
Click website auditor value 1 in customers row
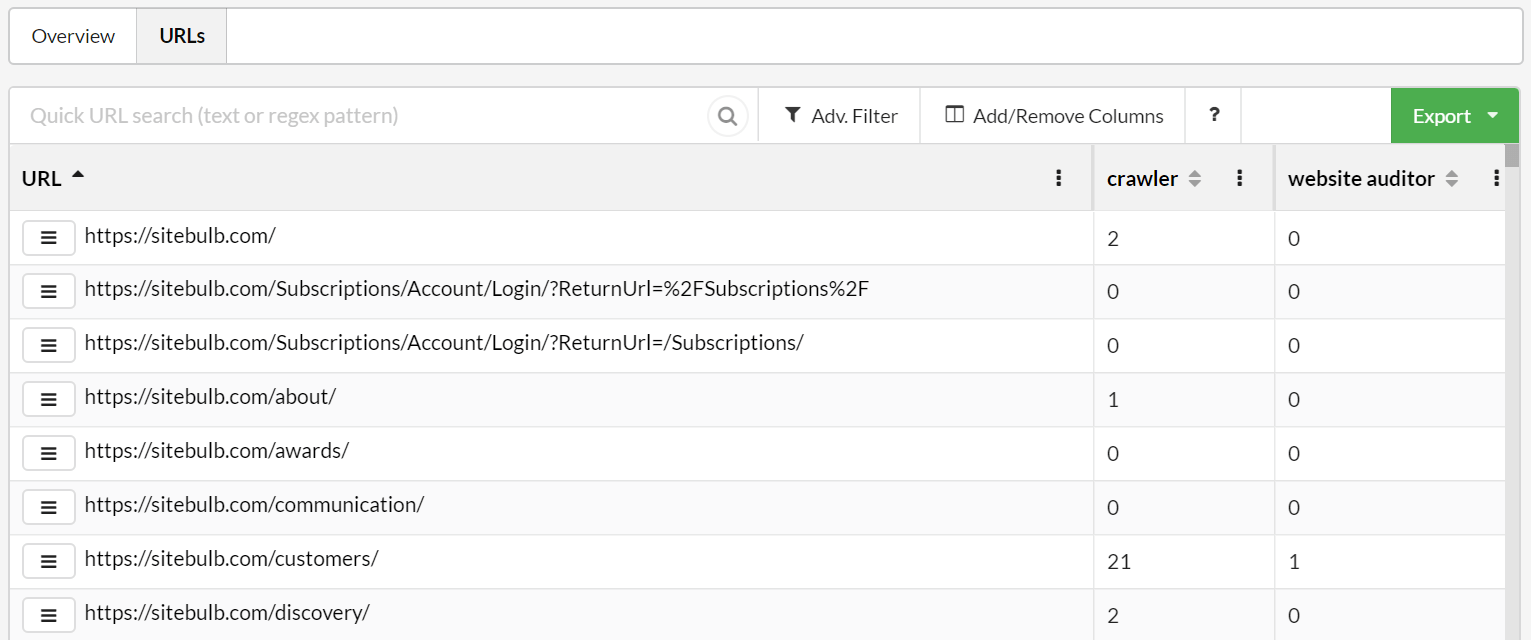coord(1294,562)
